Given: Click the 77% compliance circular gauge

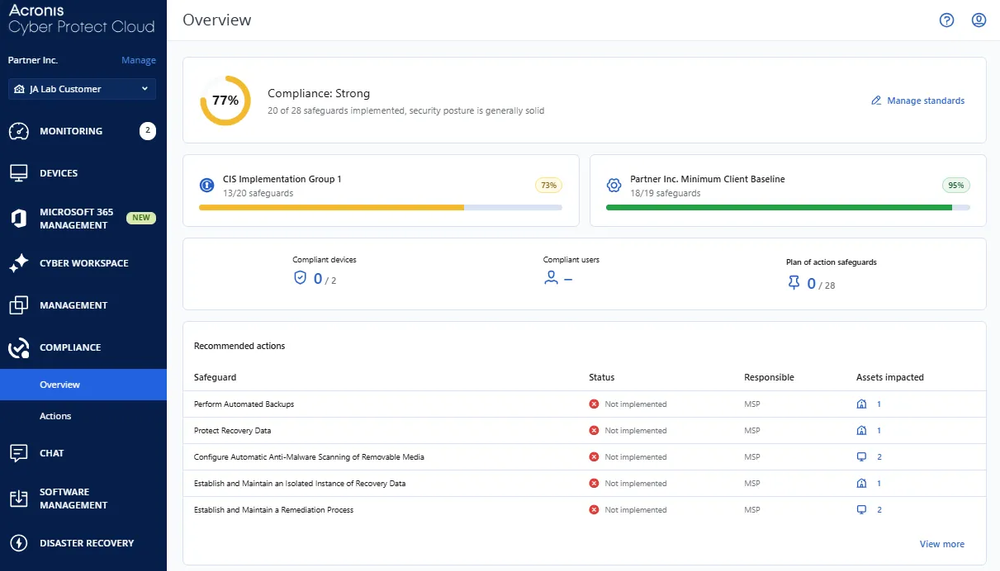Looking at the screenshot, I should click(225, 100).
